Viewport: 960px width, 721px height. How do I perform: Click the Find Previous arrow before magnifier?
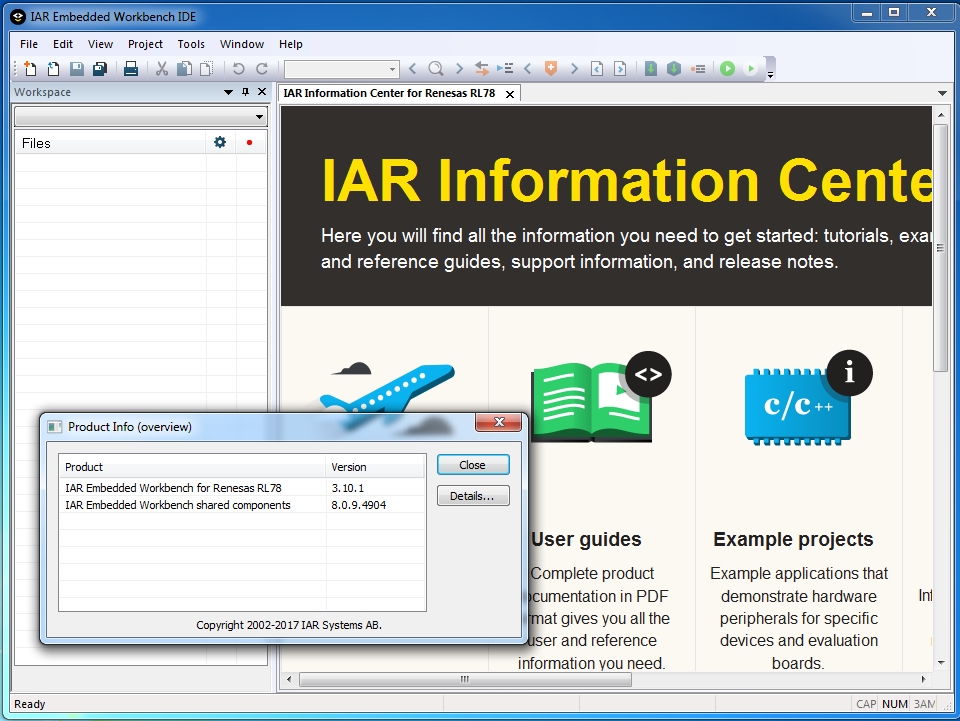[413, 69]
